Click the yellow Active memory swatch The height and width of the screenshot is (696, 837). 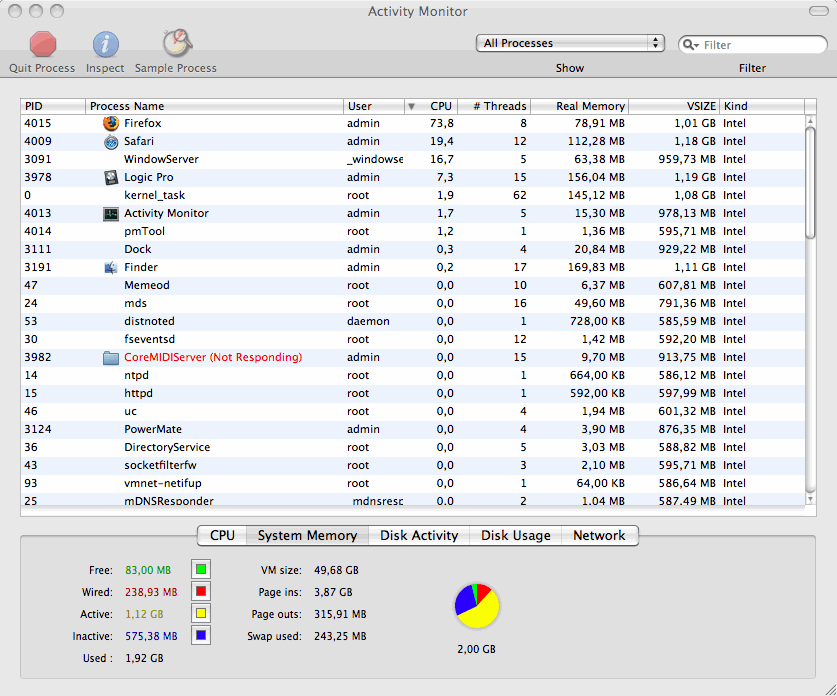click(x=201, y=613)
